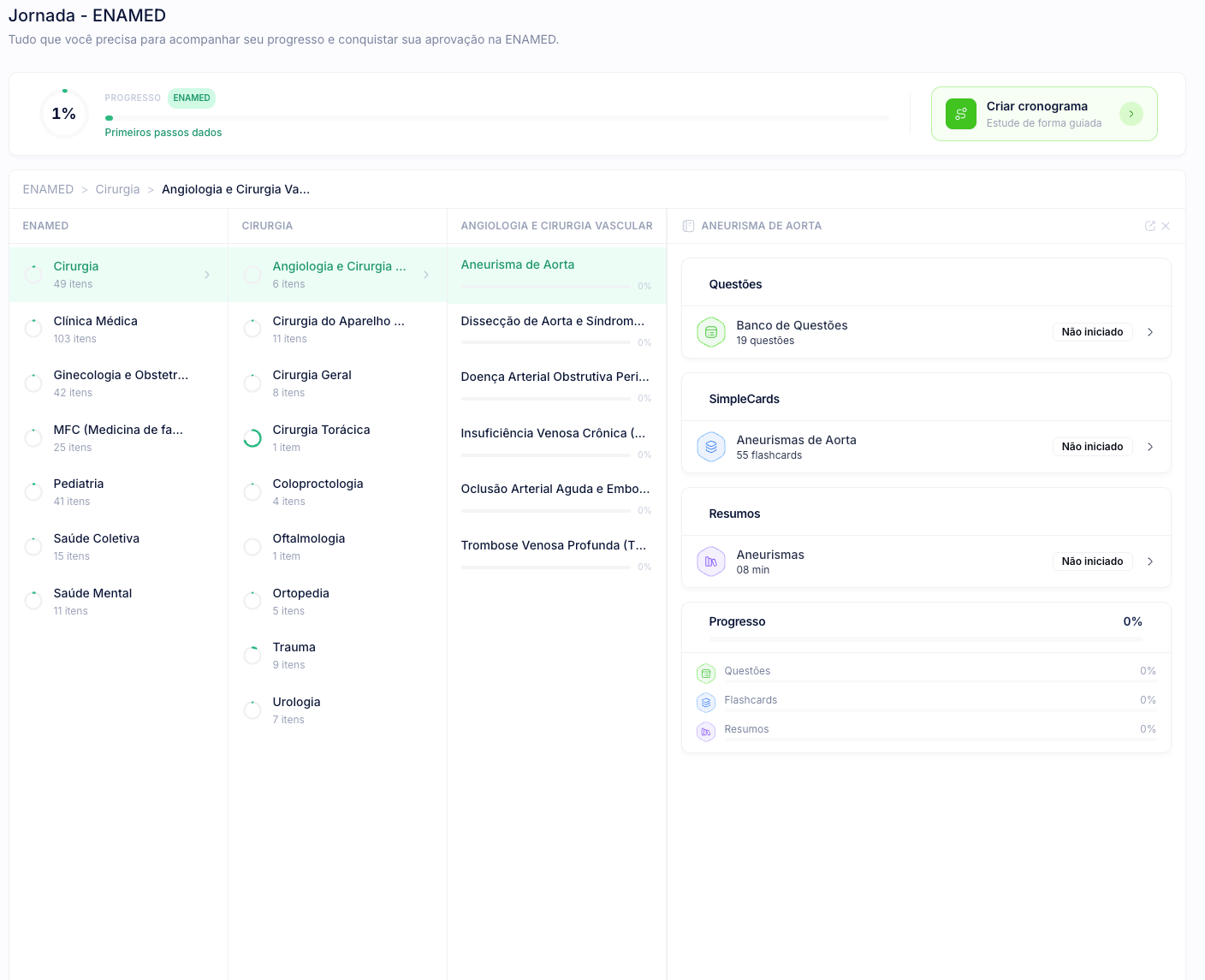The width and height of the screenshot is (1205, 980).
Task: Click the green Criar cronograma schedule icon
Action: [960, 114]
